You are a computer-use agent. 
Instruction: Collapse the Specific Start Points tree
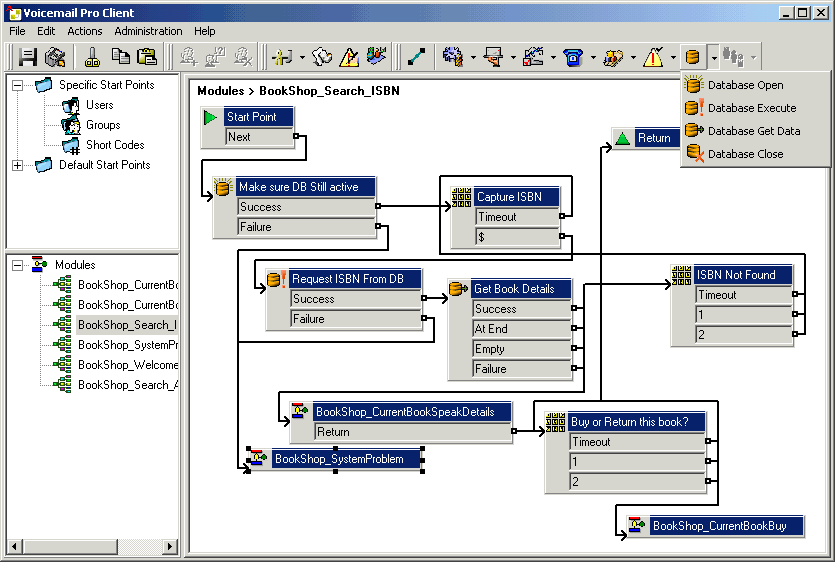[x=18, y=85]
